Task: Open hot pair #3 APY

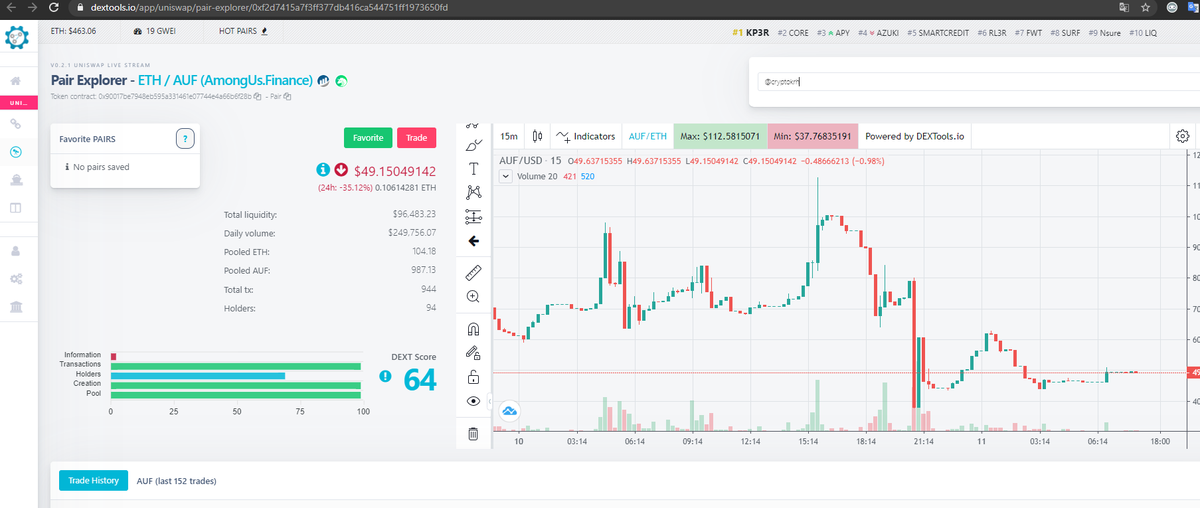Action: point(833,32)
